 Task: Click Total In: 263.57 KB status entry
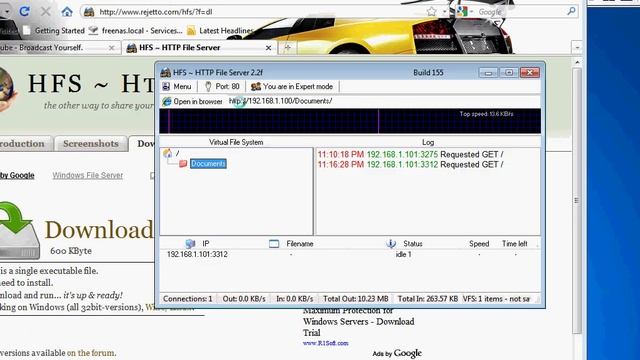pyautogui.click(x=427, y=299)
